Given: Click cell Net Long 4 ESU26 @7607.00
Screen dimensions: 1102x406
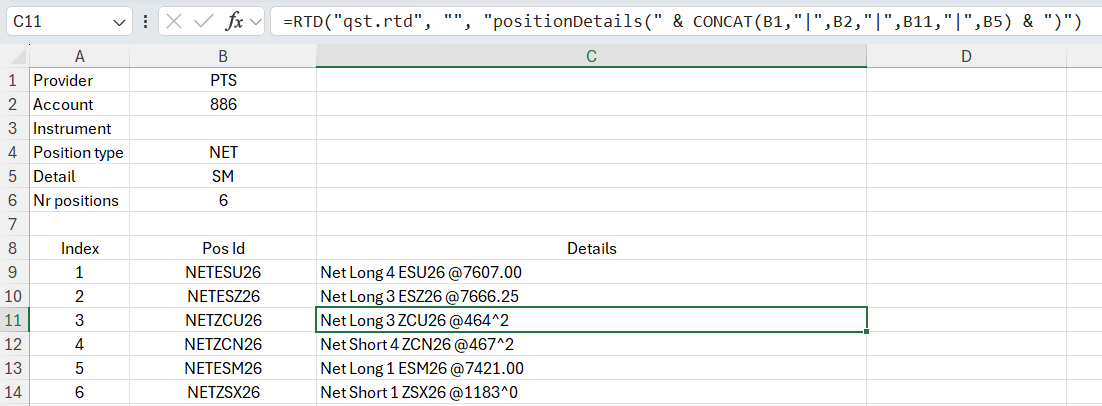Looking at the screenshot, I should [x=592, y=272].
